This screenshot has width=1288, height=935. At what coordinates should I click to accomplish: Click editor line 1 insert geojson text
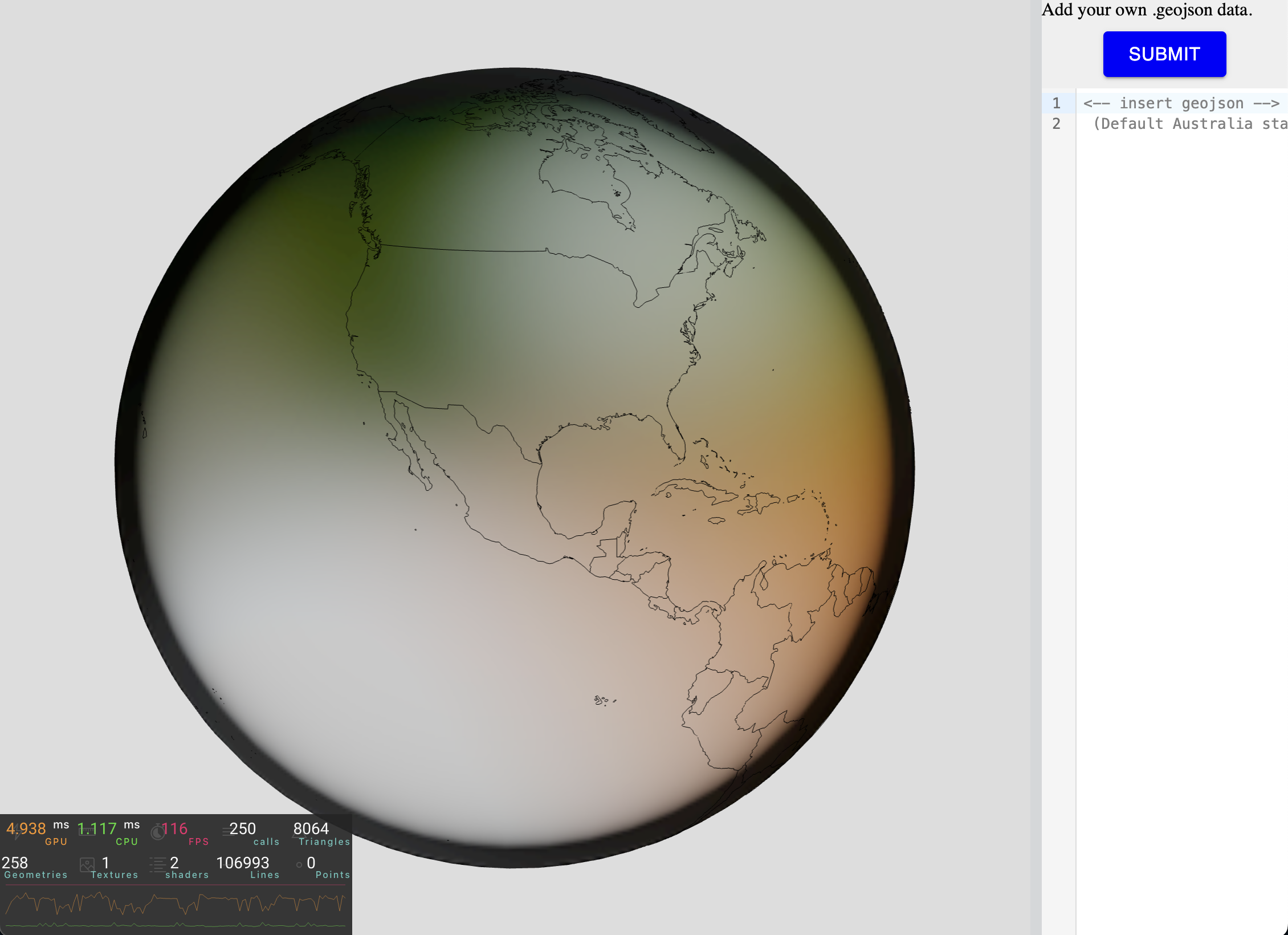click(x=1181, y=103)
